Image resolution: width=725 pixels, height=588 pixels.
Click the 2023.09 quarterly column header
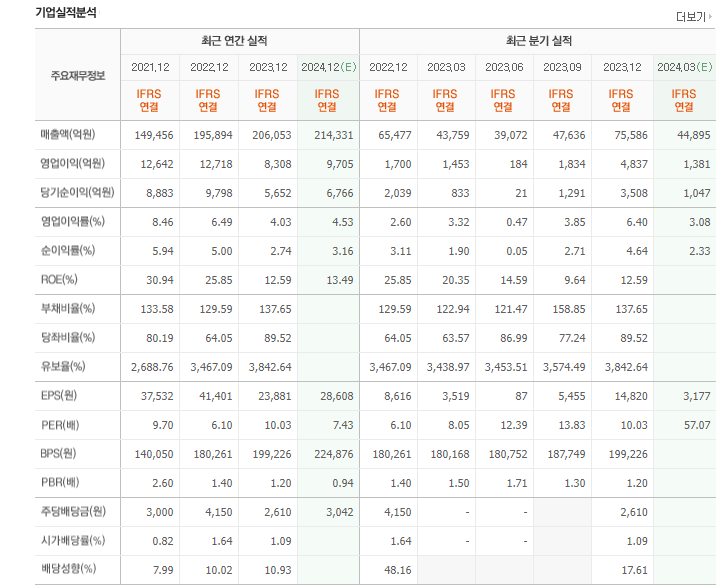click(x=562, y=67)
